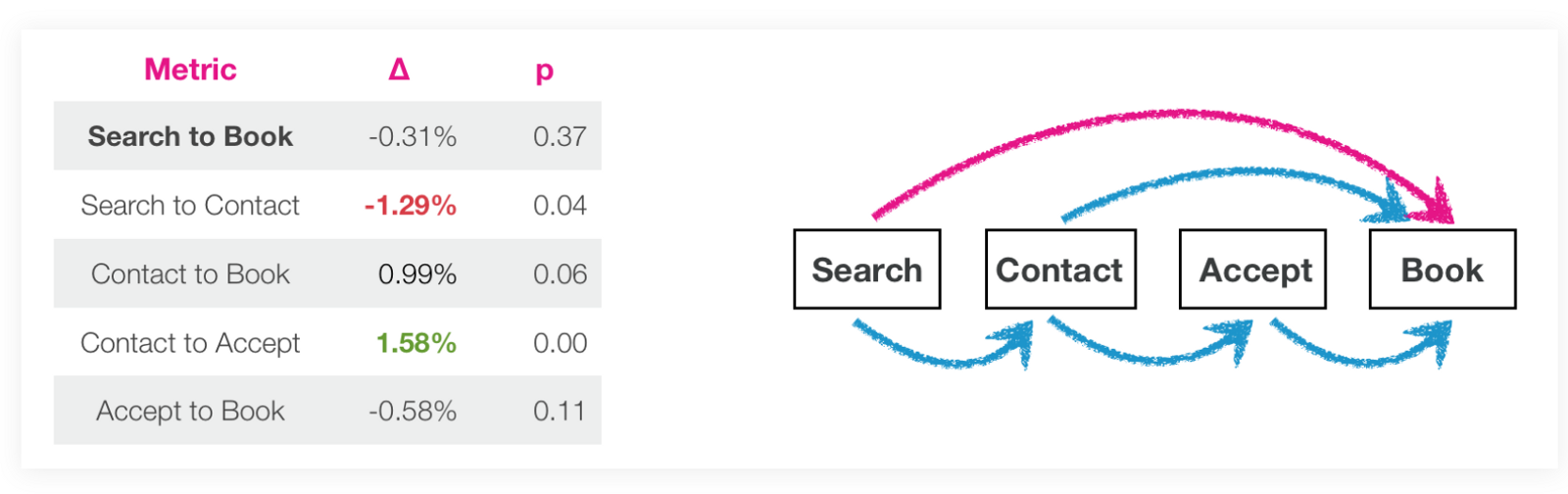Click the p column header
This screenshot has height=494, width=1568.
tap(544, 71)
